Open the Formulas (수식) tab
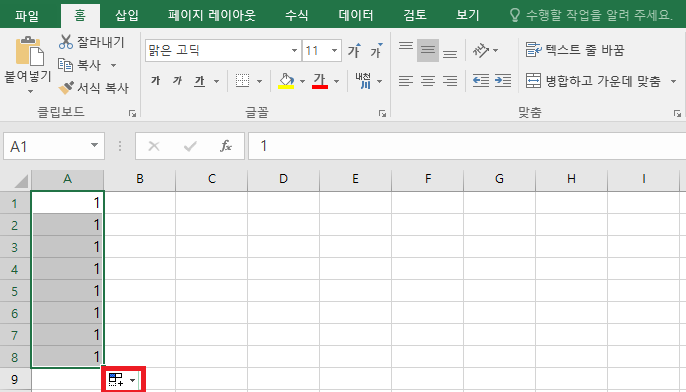Image resolution: width=686 pixels, height=392 pixels. coord(296,15)
